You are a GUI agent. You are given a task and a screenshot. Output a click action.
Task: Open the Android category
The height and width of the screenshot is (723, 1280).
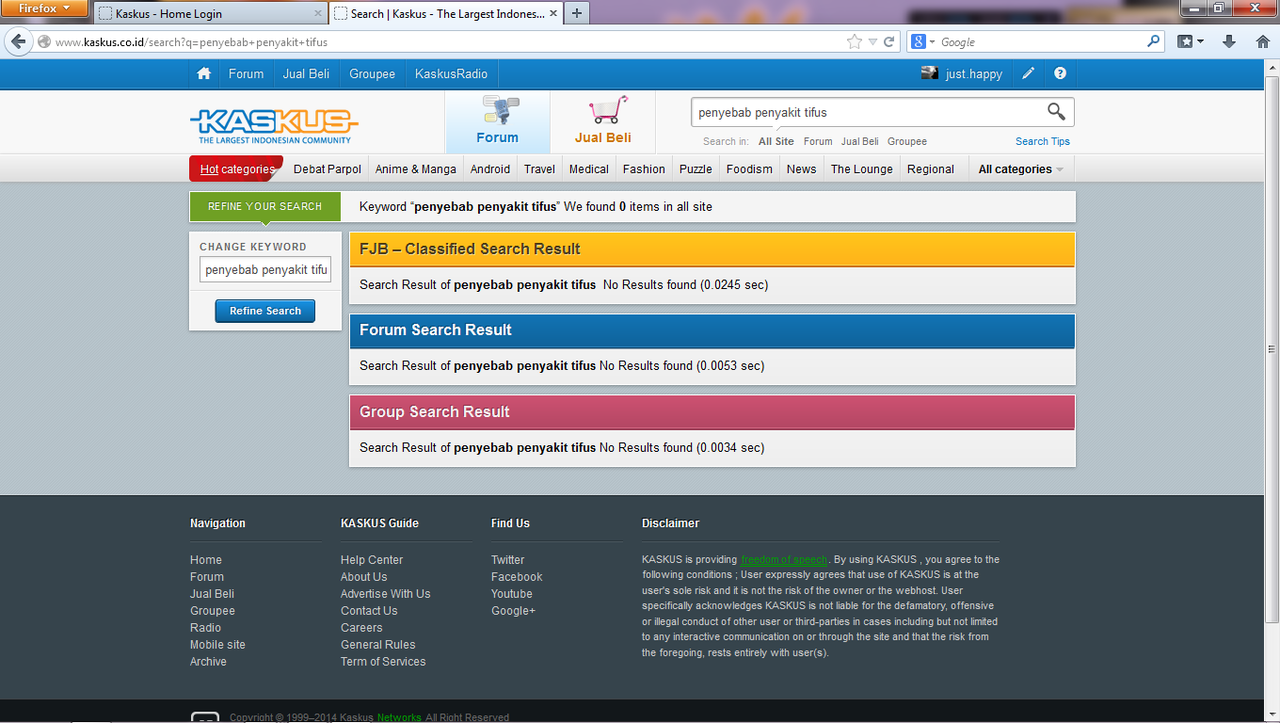click(x=490, y=169)
